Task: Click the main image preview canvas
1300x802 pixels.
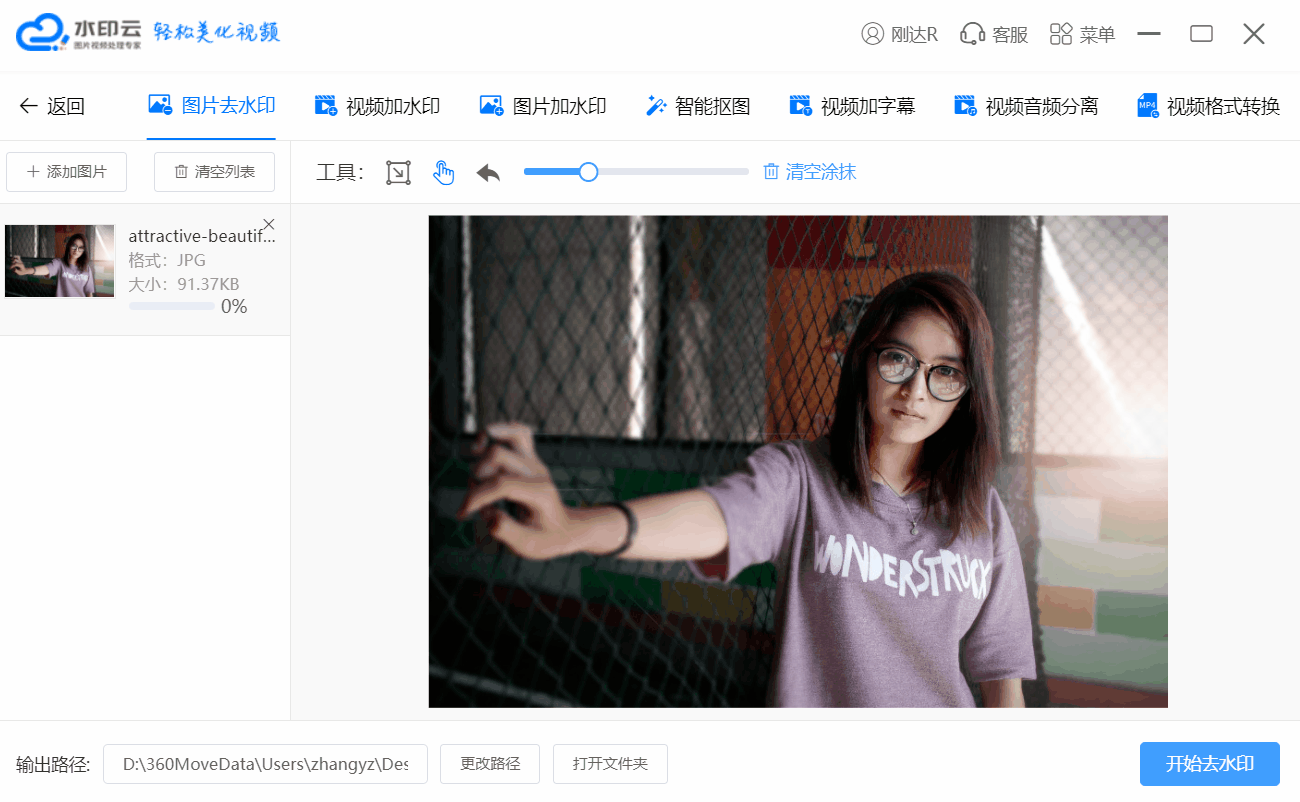Action: [798, 461]
